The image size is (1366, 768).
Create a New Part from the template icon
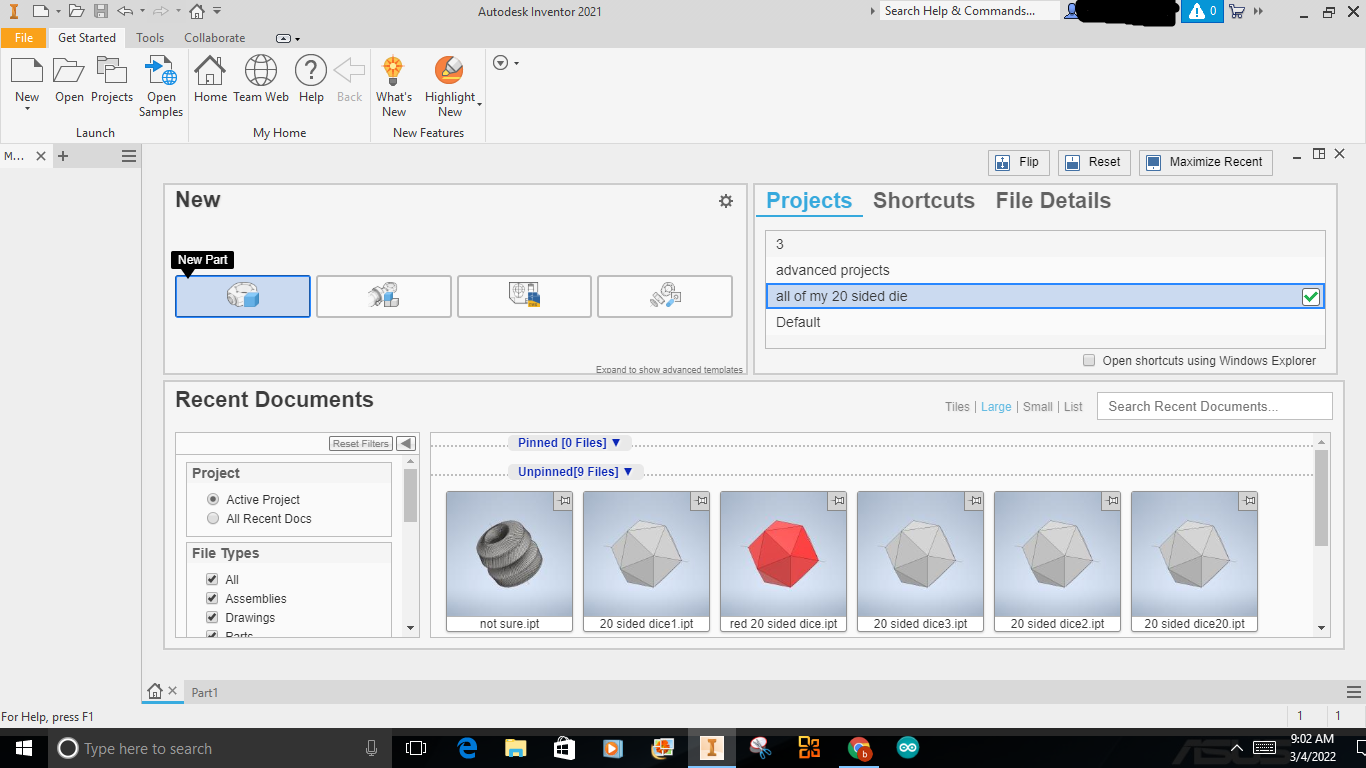(242, 296)
